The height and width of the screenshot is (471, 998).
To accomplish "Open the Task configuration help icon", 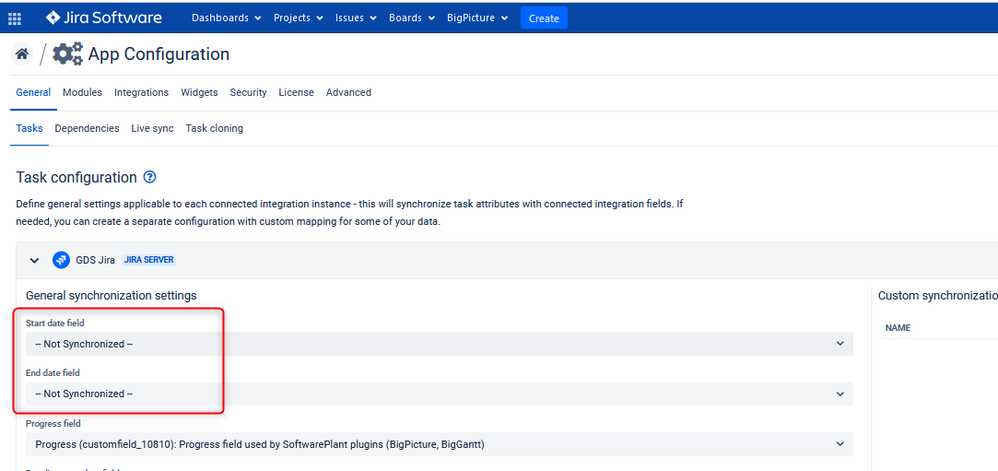I will (150, 177).
